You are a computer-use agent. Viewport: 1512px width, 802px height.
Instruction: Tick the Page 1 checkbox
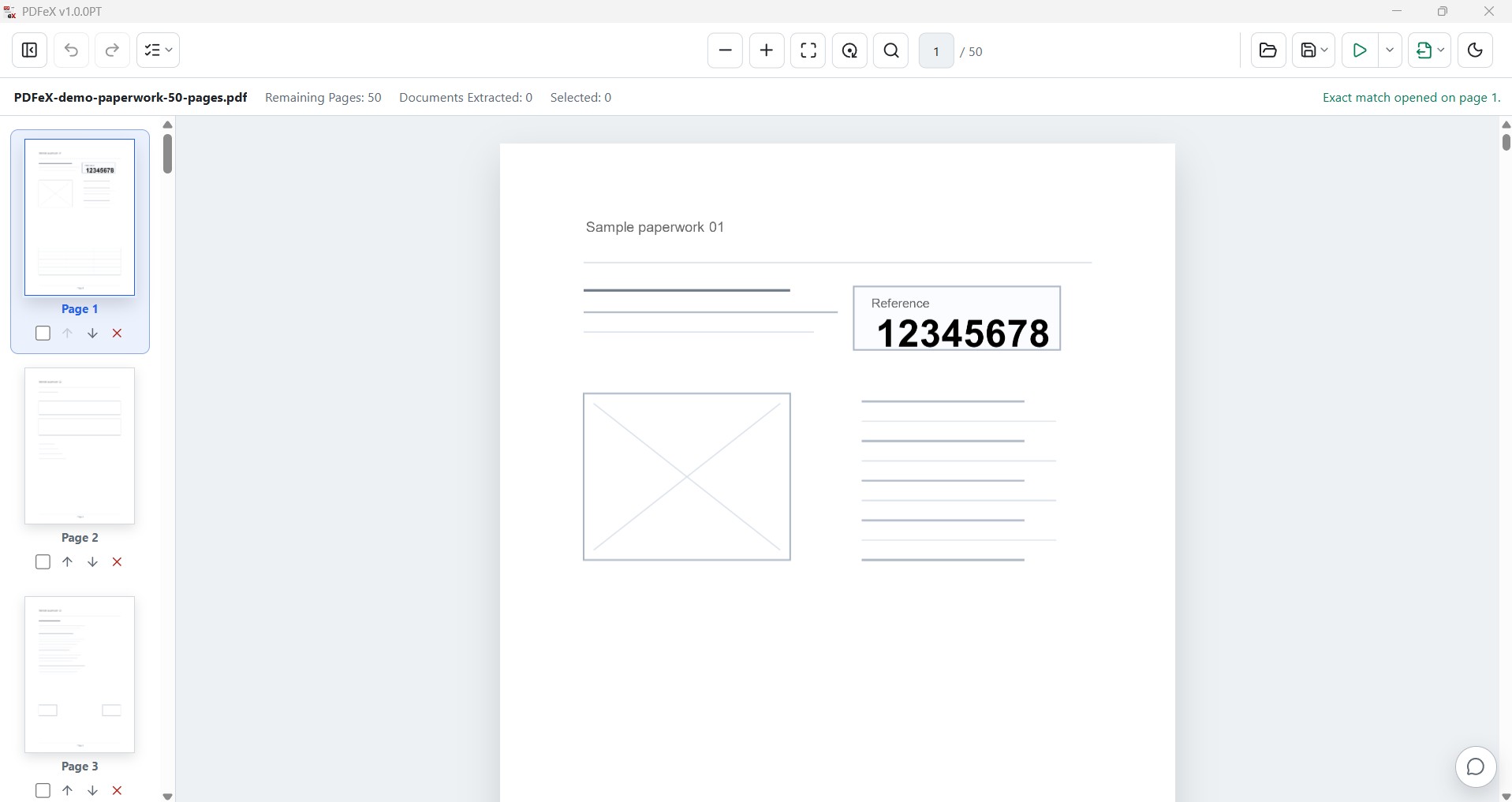click(43, 334)
